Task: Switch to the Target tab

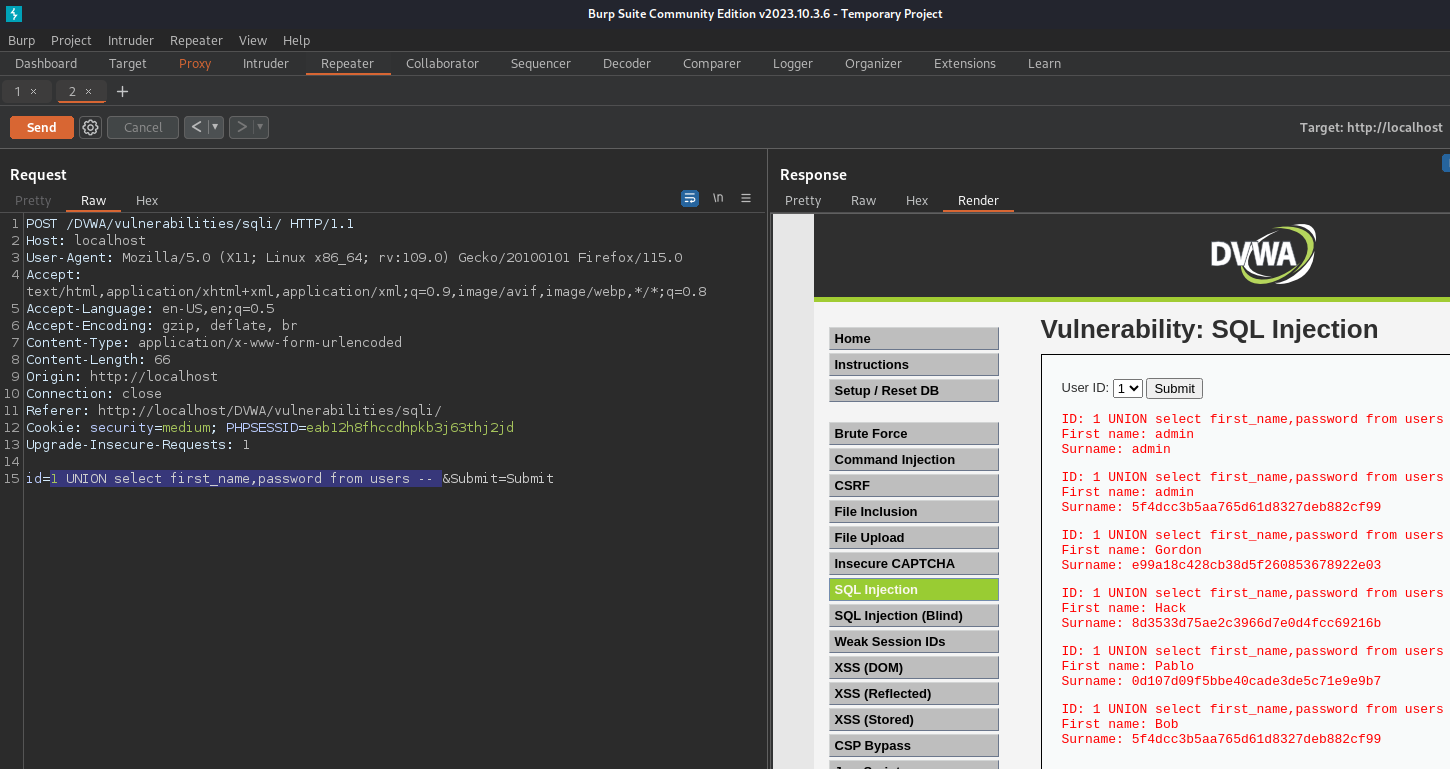Action: tap(128, 63)
